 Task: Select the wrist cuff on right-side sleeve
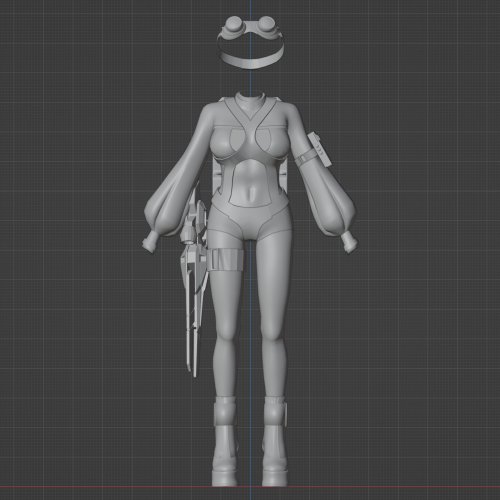pos(349,242)
